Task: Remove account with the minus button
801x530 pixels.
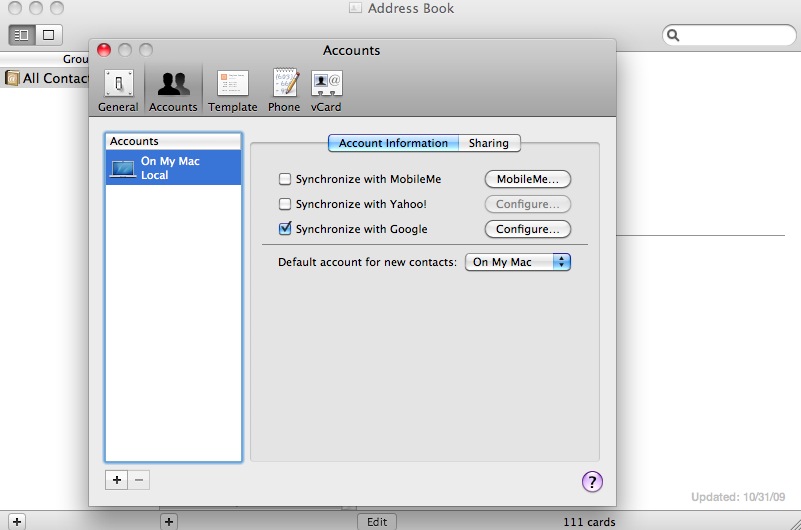Action: pos(139,480)
